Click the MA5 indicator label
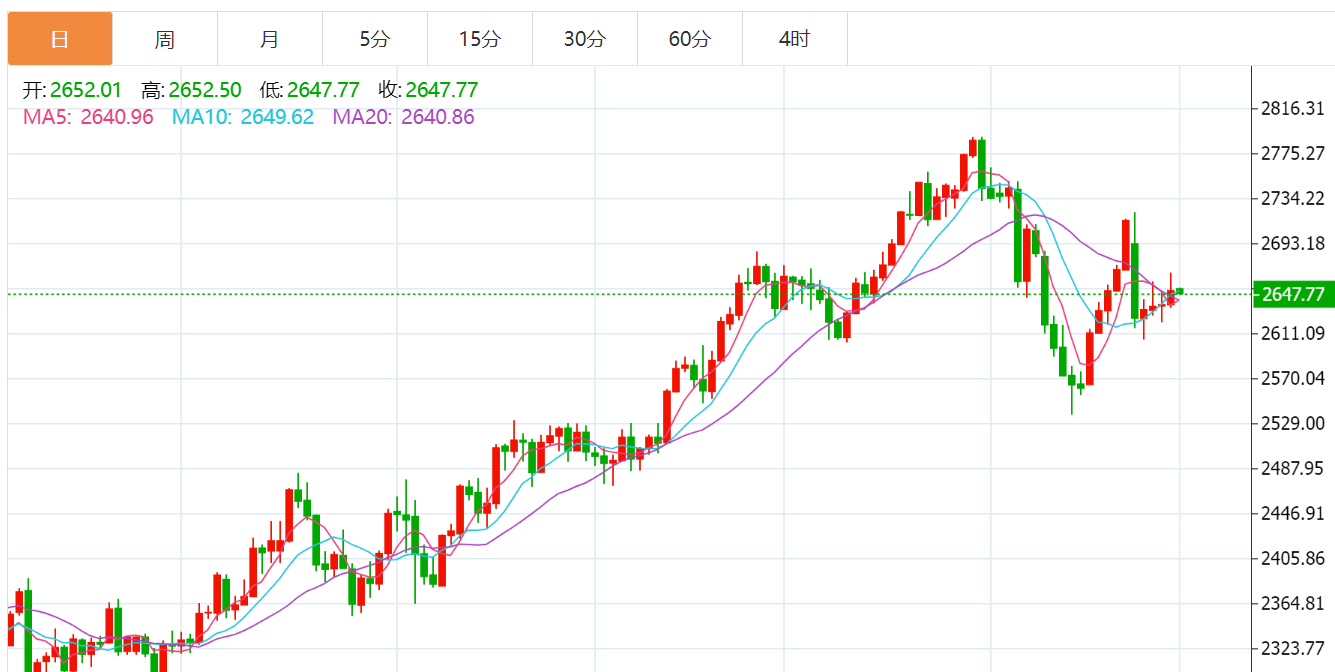 (88, 117)
